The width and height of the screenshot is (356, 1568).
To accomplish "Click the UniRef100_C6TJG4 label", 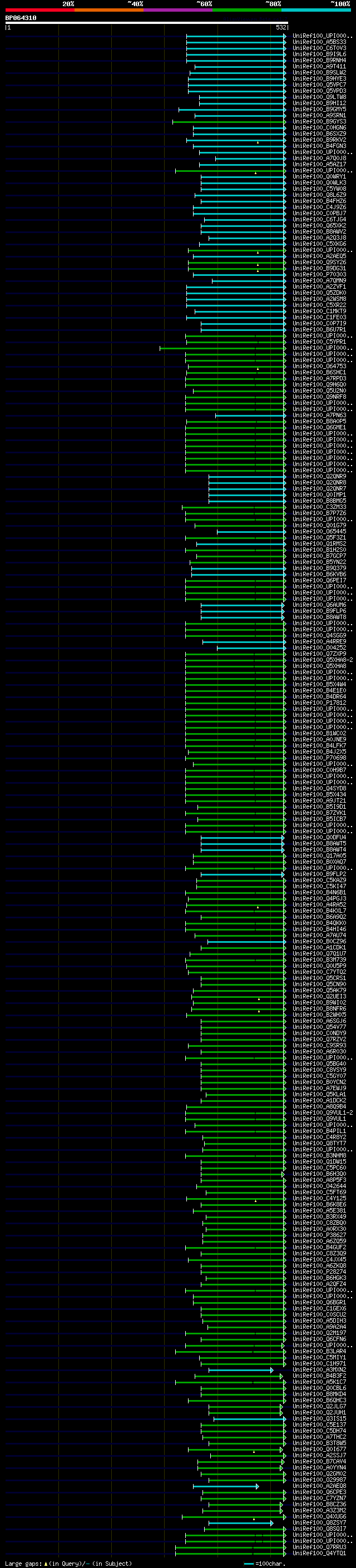I will click(319, 219).
